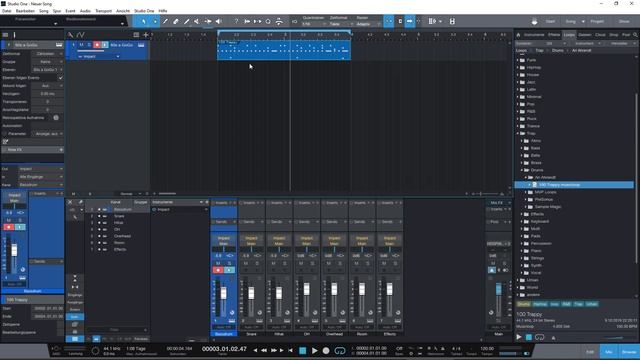Click the browser search magnifier icon

tap(635, 35)
